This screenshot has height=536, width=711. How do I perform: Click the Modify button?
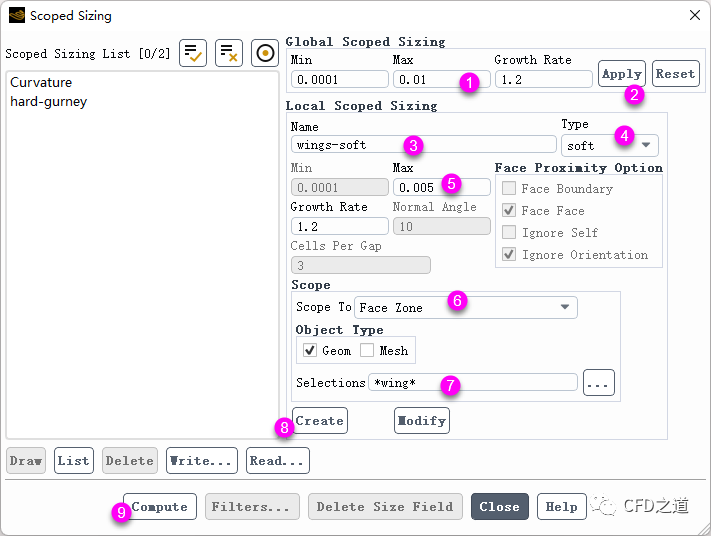point(422,420)
